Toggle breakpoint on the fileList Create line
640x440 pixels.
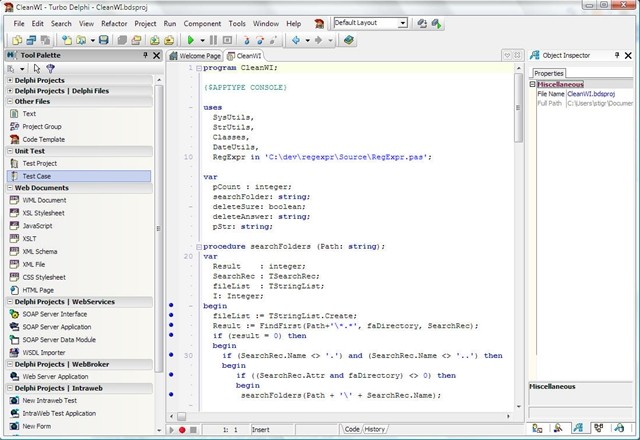(171, 315)
